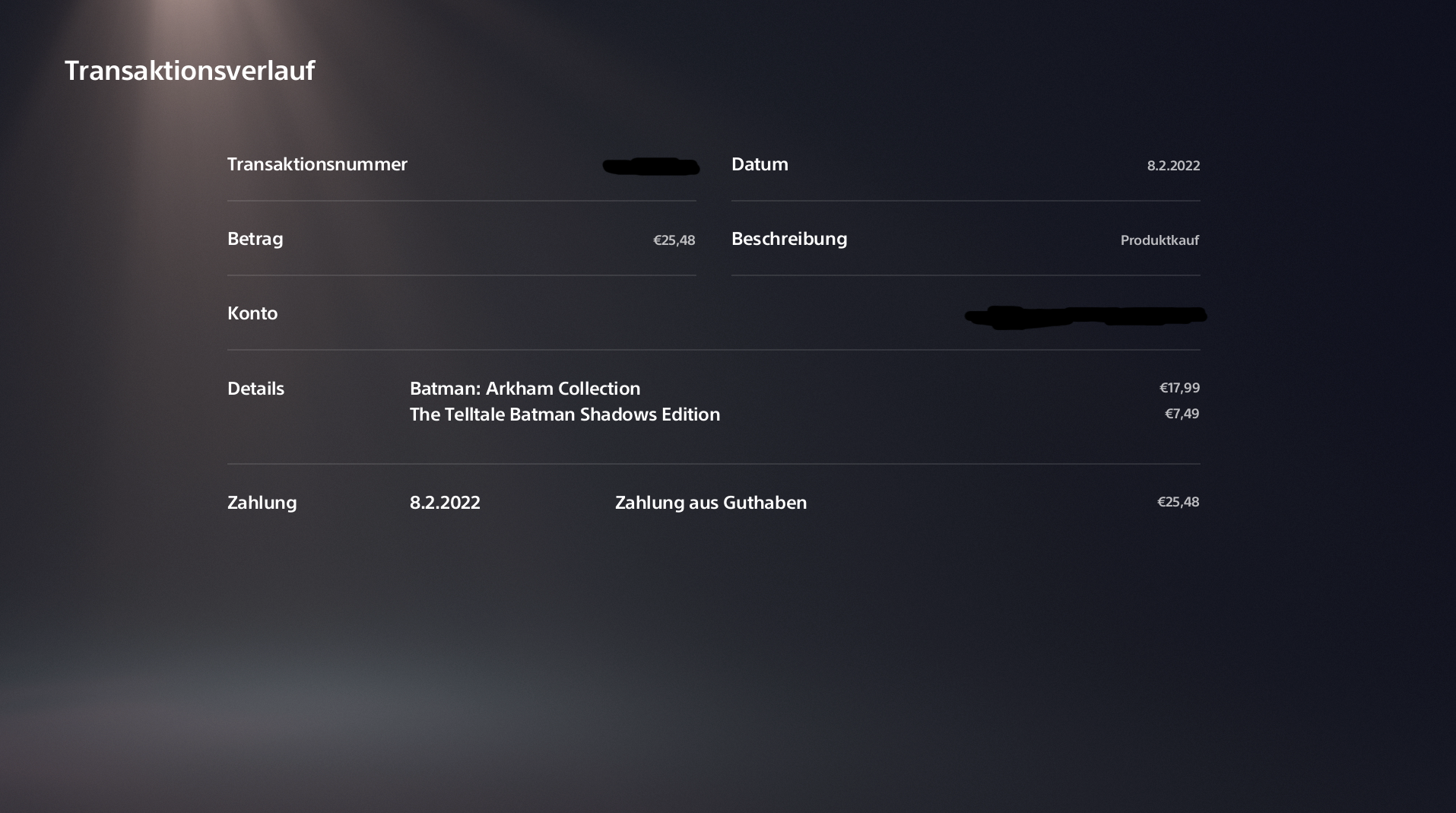Click the Beschreibung label
This screenshot has width=1456, height=813.
(x=789, y=239)
